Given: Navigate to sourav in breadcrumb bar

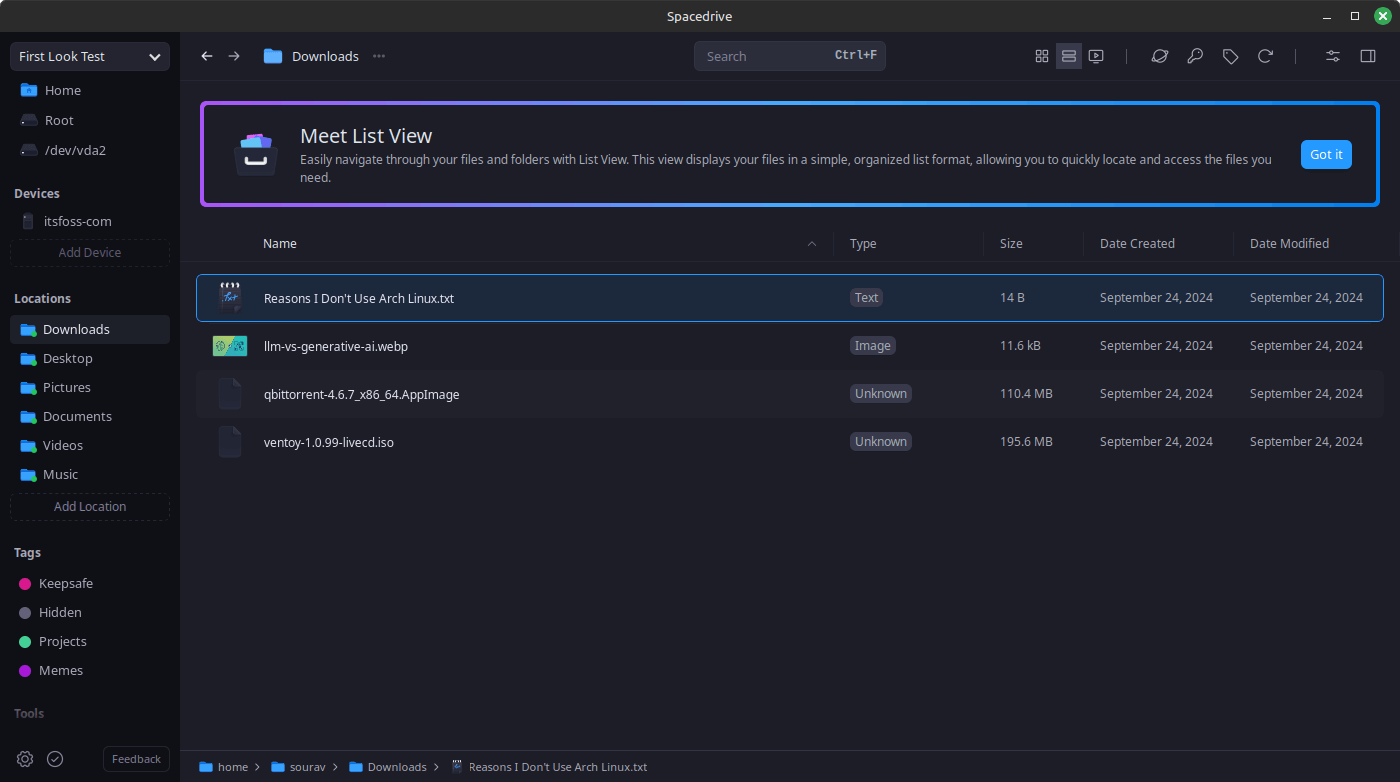Looking at the screenshot, I should 307,766.
